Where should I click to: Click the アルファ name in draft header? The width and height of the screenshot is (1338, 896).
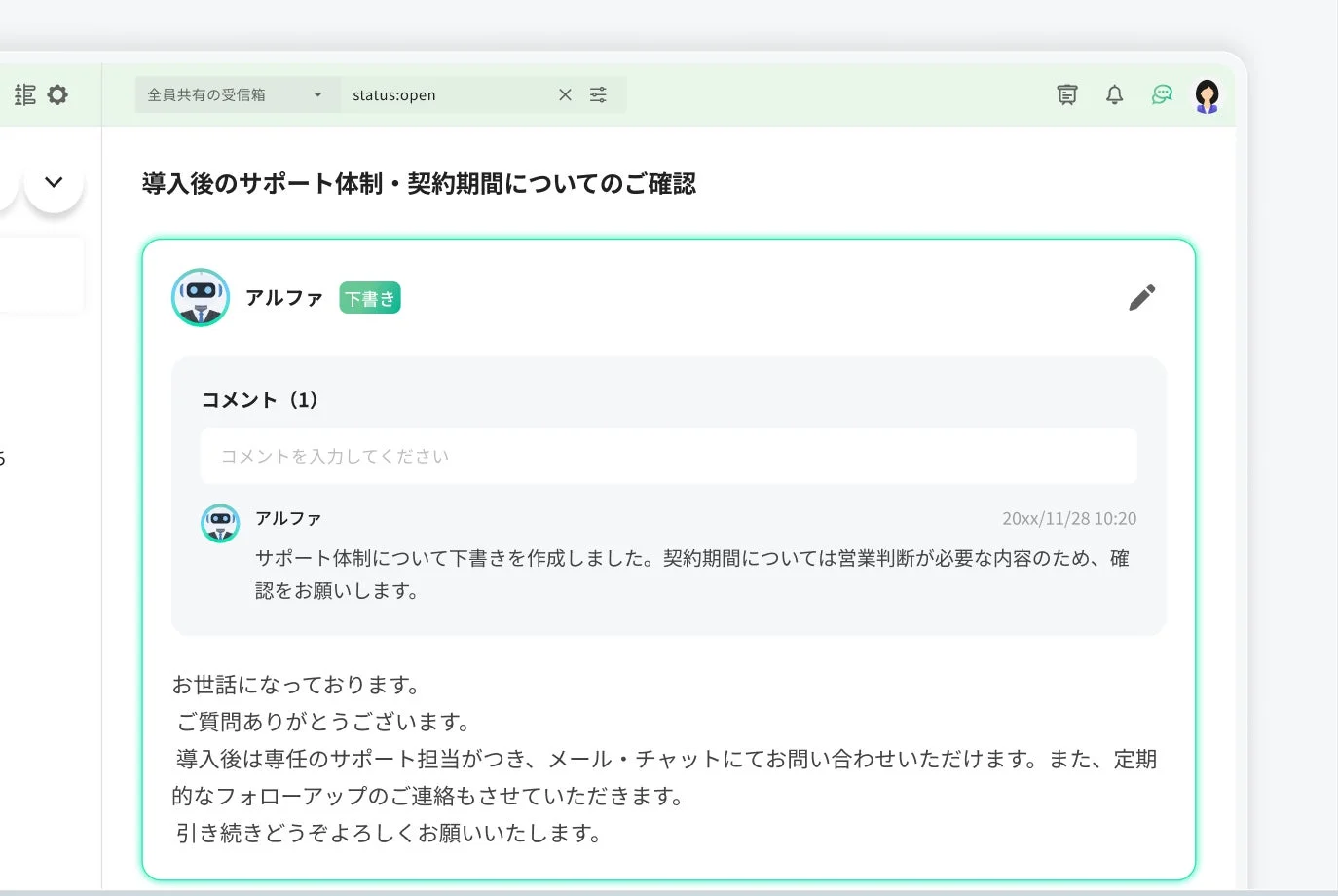click(x=284, y=298)
